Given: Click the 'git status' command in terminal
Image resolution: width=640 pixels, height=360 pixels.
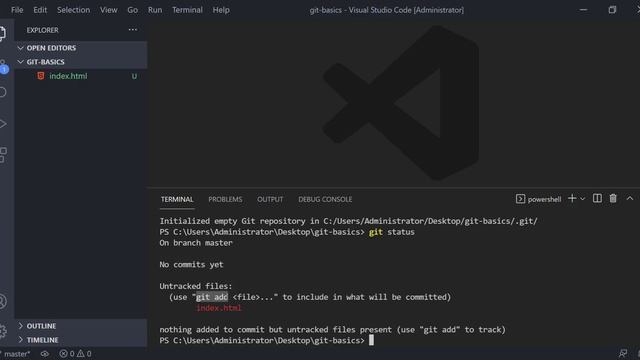Looking at the screenshot, I should (392, 232).
